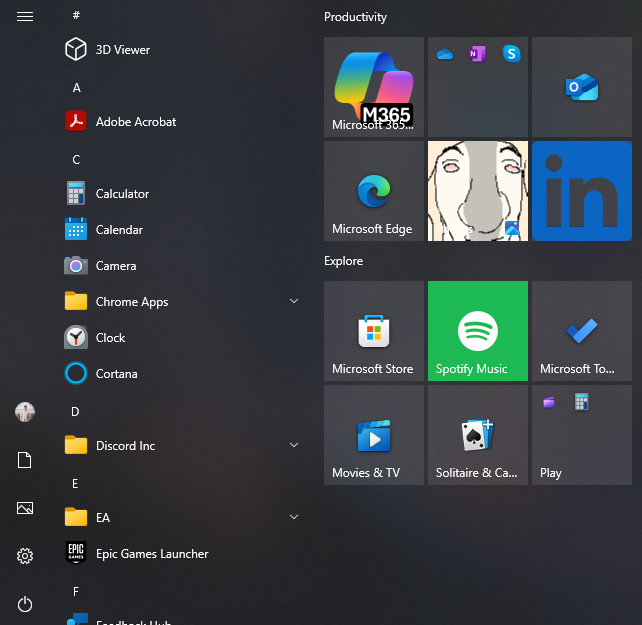Open OneDrive in the tile folder
The width and height of the screenshot is (642, 625).
click(445, 54)
